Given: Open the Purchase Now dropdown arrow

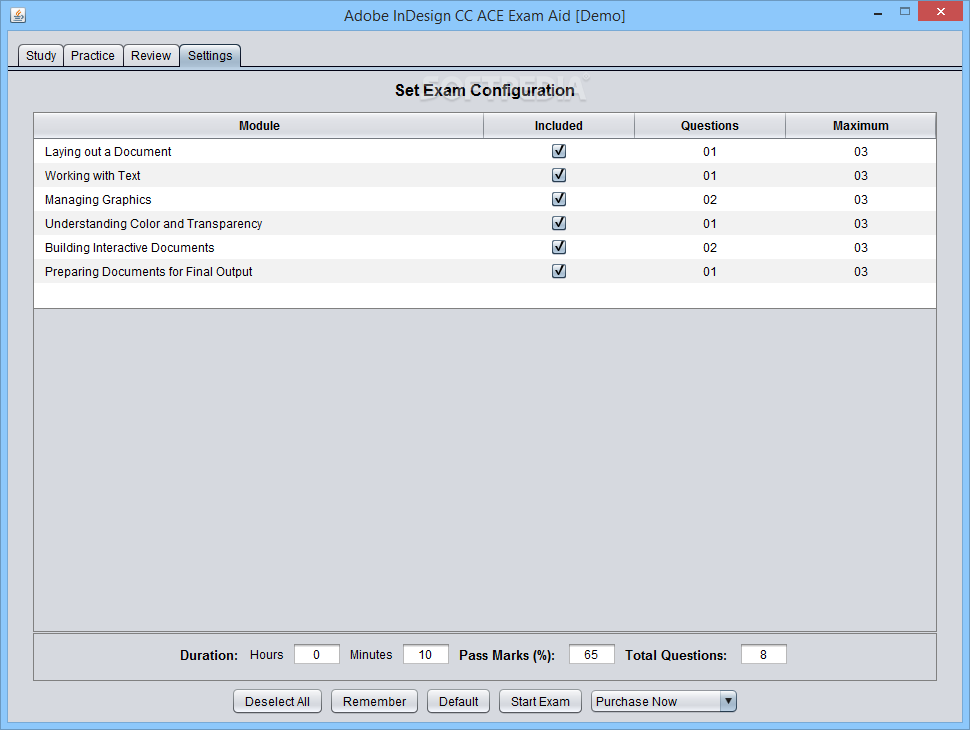Looking at the screenshot, I should [x=728, y=701].
